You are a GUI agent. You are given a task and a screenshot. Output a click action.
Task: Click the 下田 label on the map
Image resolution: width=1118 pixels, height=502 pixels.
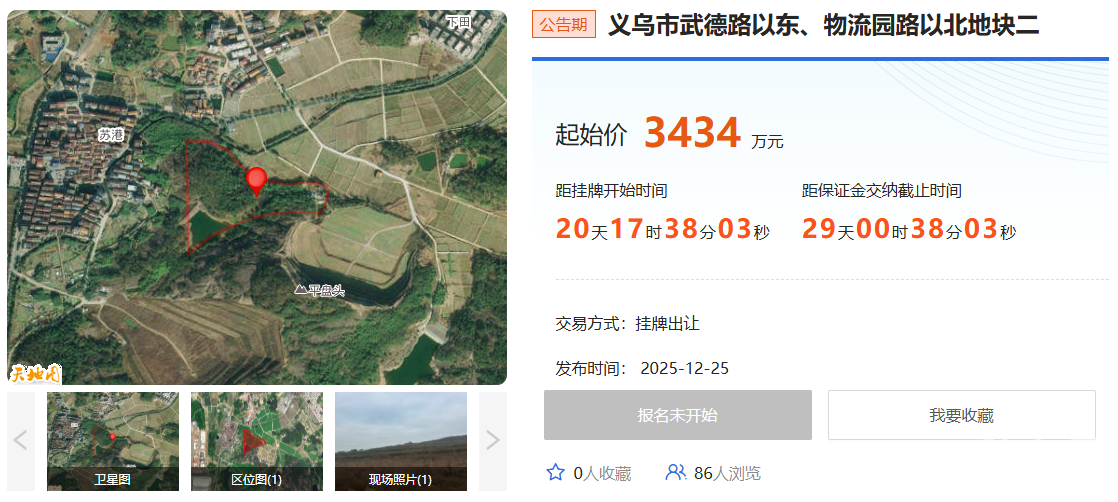tap(458, 22)
